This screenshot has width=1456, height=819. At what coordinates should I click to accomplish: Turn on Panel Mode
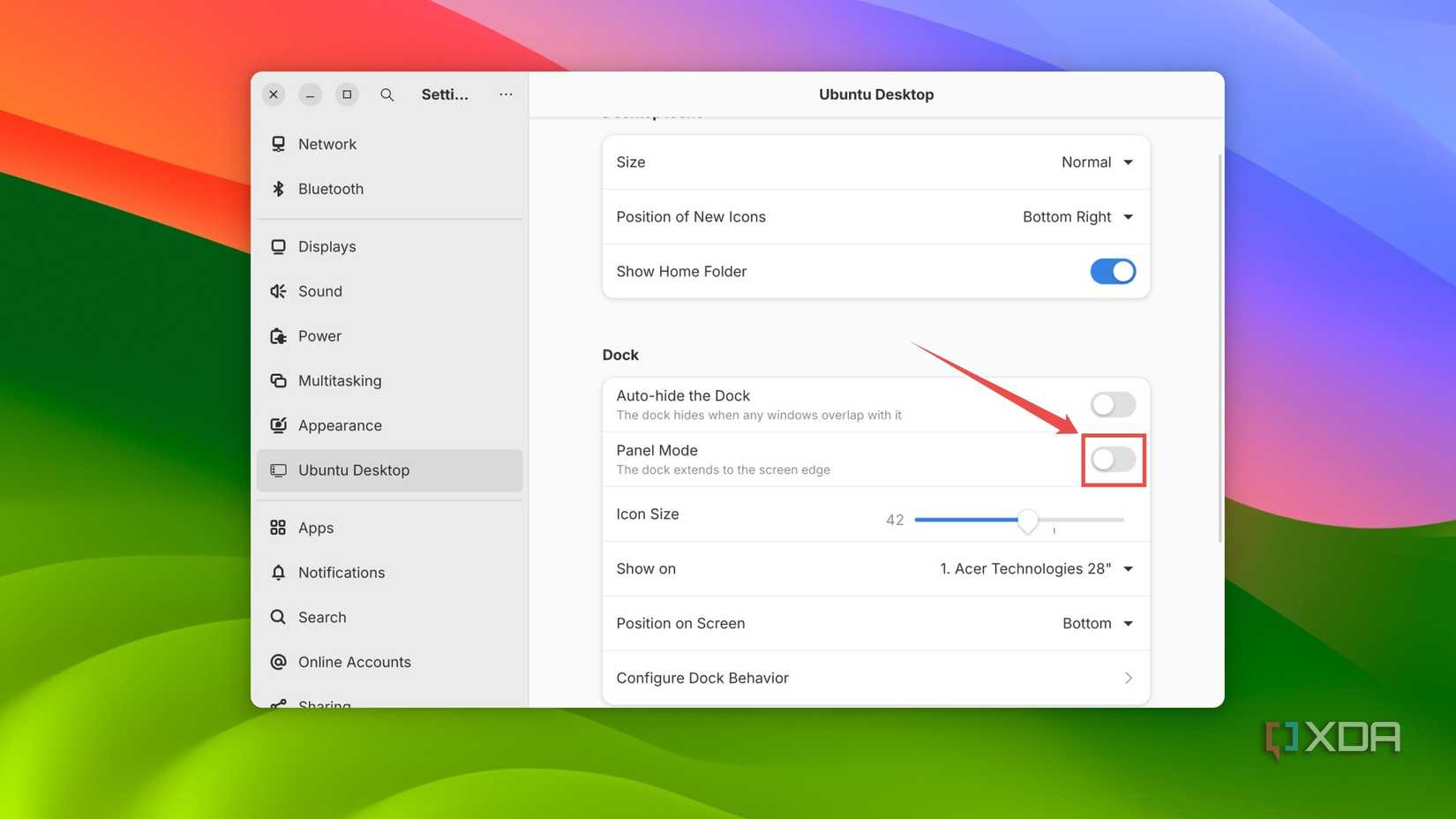pos(1113,459)
